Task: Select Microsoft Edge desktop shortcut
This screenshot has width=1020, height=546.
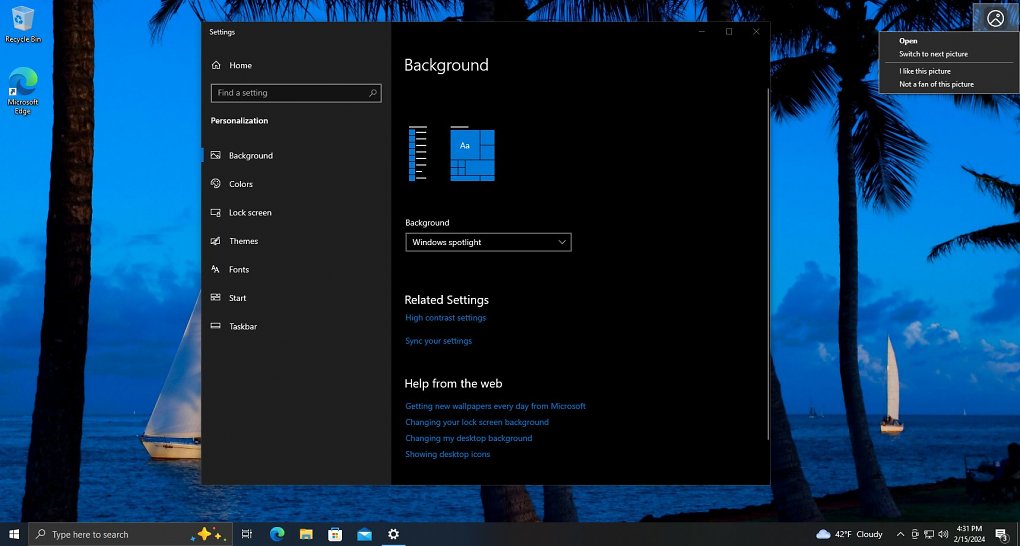Action: [23, 91]
